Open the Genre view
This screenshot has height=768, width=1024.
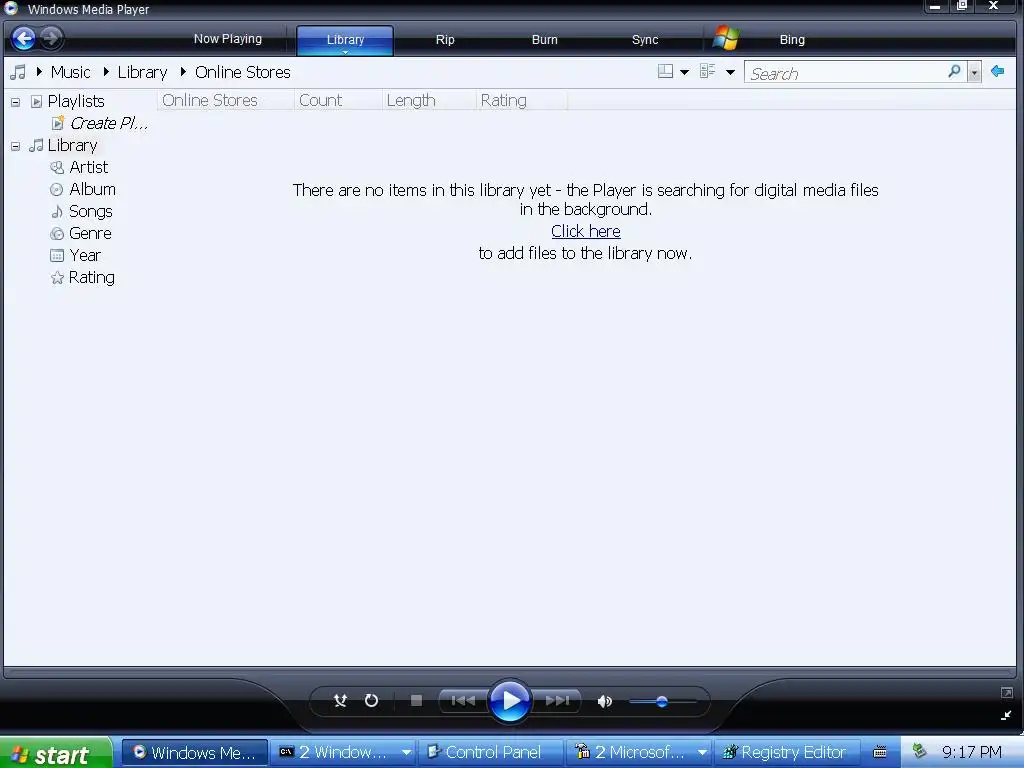point(90,233)
